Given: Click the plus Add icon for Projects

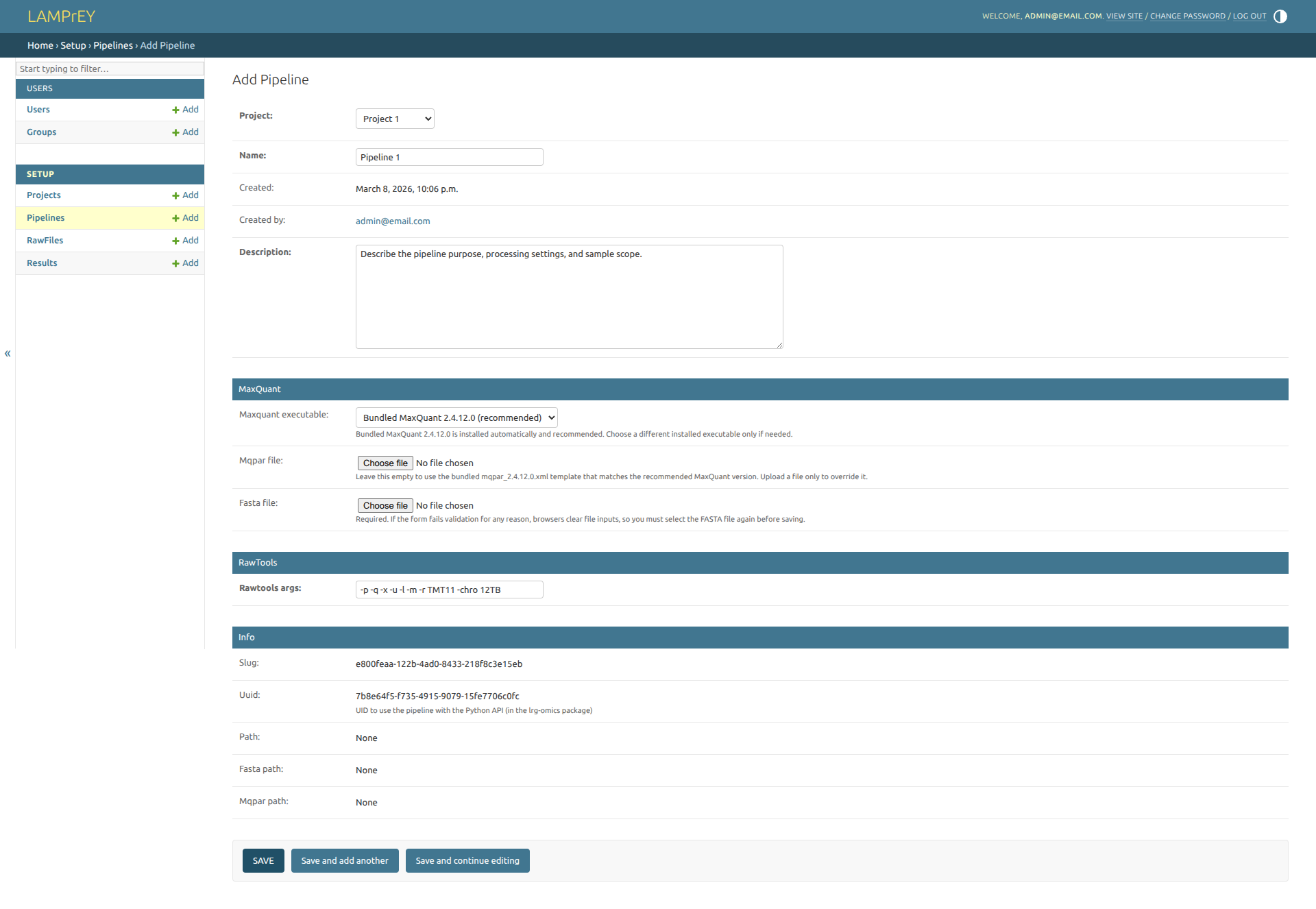Looking at the screenshot, I should point(176,195).
